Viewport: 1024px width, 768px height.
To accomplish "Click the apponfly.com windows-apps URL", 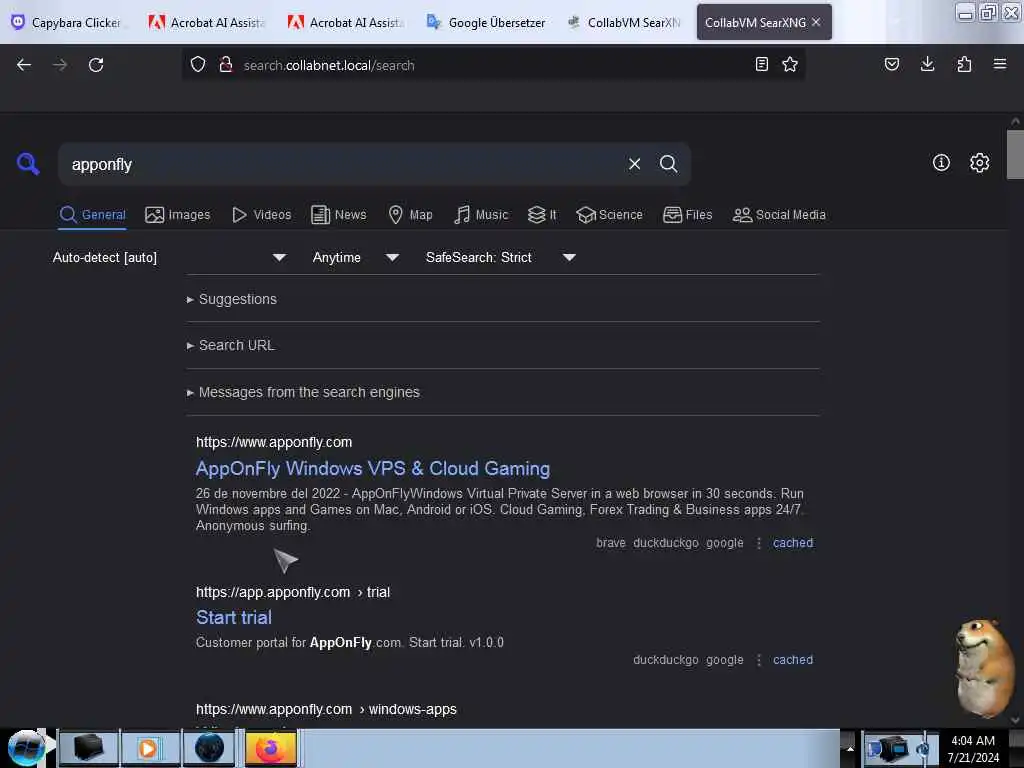I will 326,709.
